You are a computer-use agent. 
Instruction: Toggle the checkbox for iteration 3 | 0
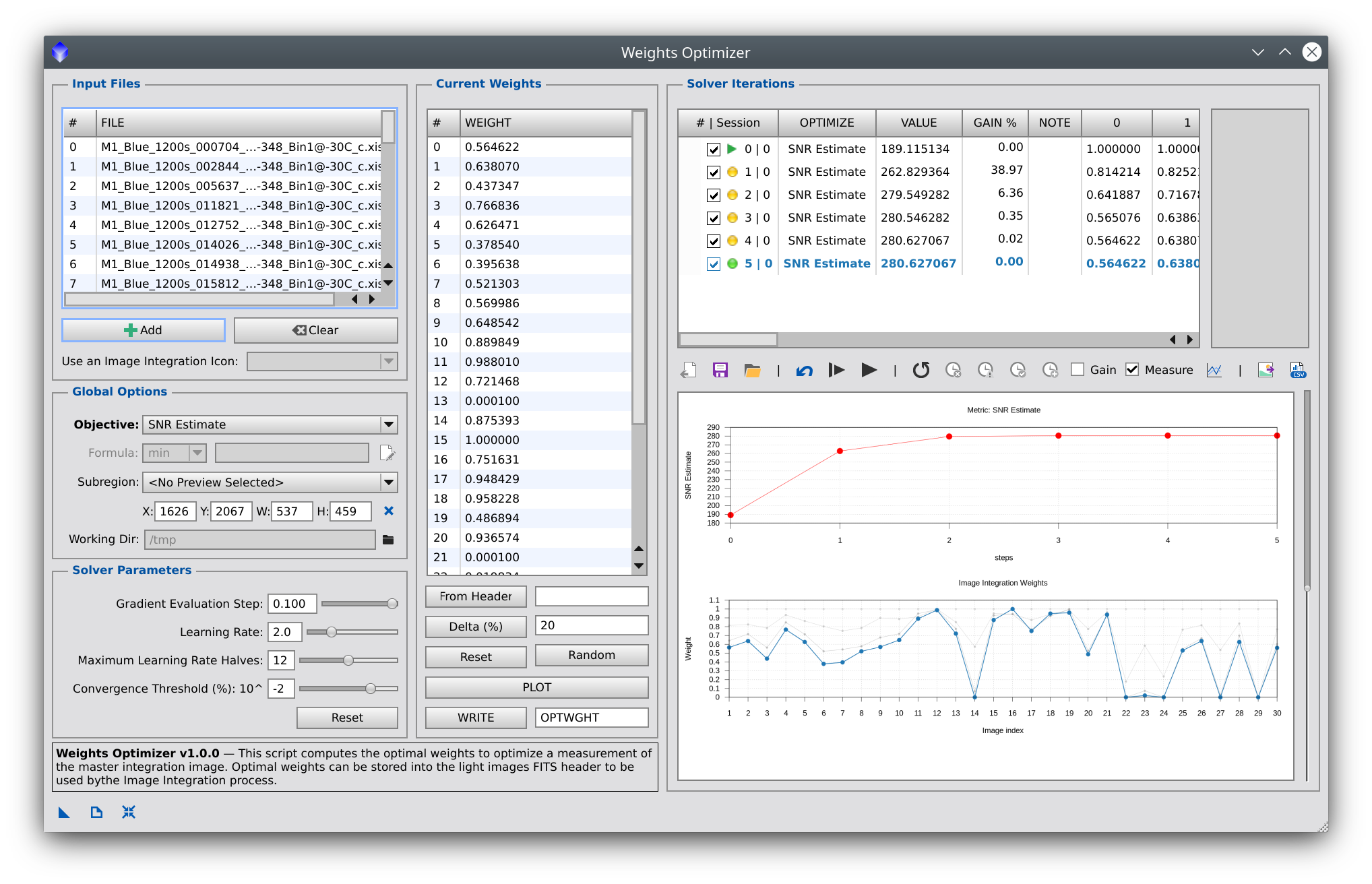[714, 218]
